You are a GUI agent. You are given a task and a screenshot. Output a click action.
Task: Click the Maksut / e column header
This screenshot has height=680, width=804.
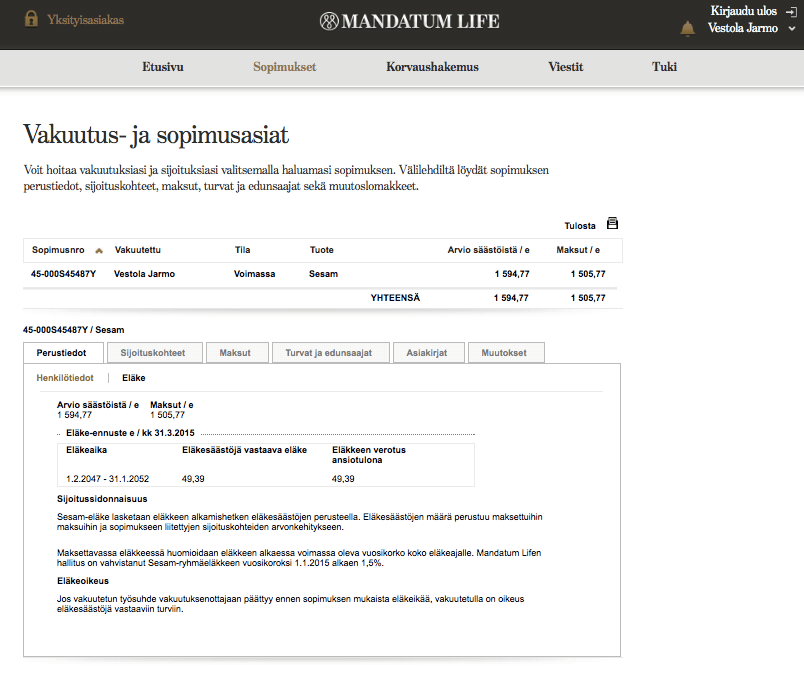pos(578,250)
